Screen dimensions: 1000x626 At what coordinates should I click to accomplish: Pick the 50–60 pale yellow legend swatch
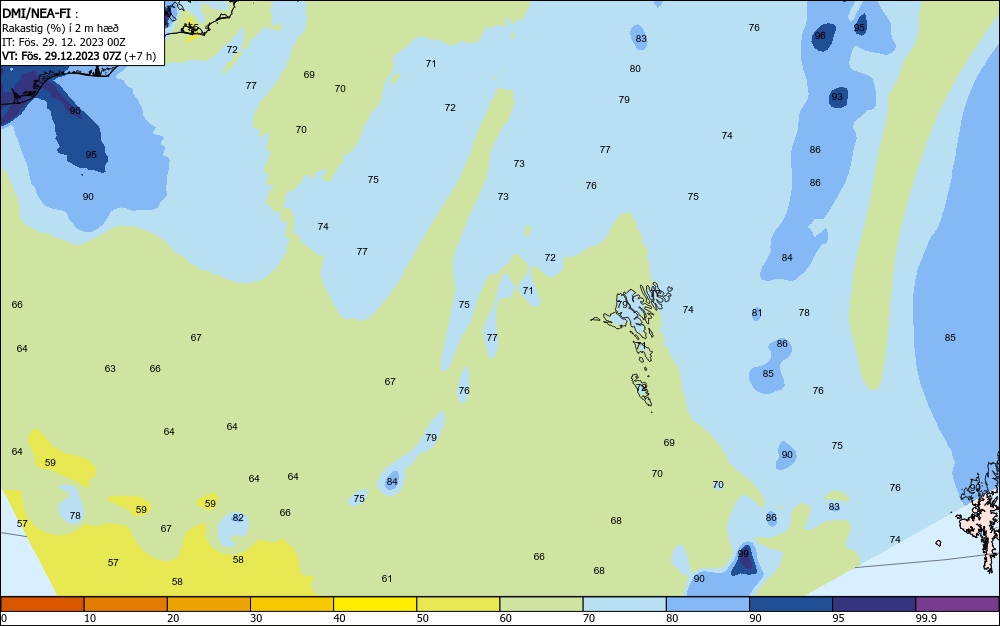click(458, 604)
